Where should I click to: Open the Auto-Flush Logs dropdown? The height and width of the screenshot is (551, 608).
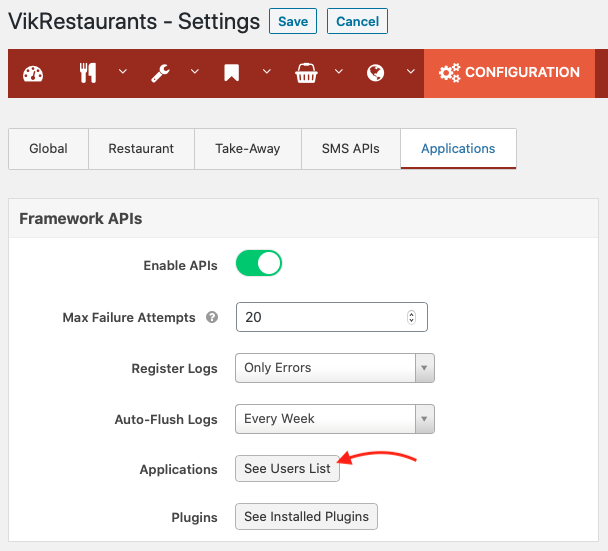(335, 419)
